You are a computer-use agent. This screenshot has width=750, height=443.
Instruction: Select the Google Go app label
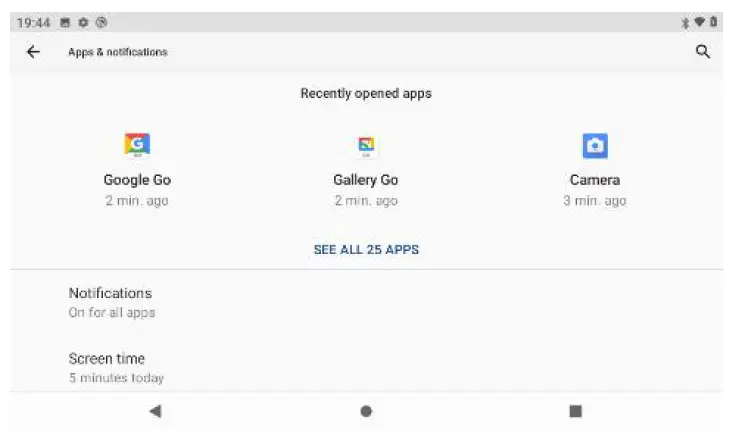137,180
